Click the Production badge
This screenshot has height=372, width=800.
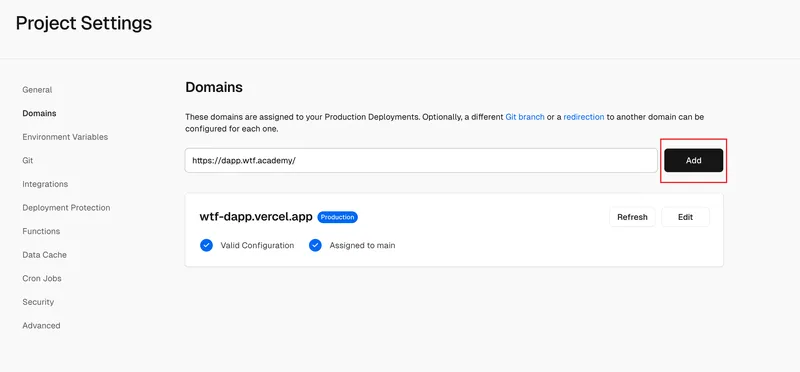[x=337, y=217]
